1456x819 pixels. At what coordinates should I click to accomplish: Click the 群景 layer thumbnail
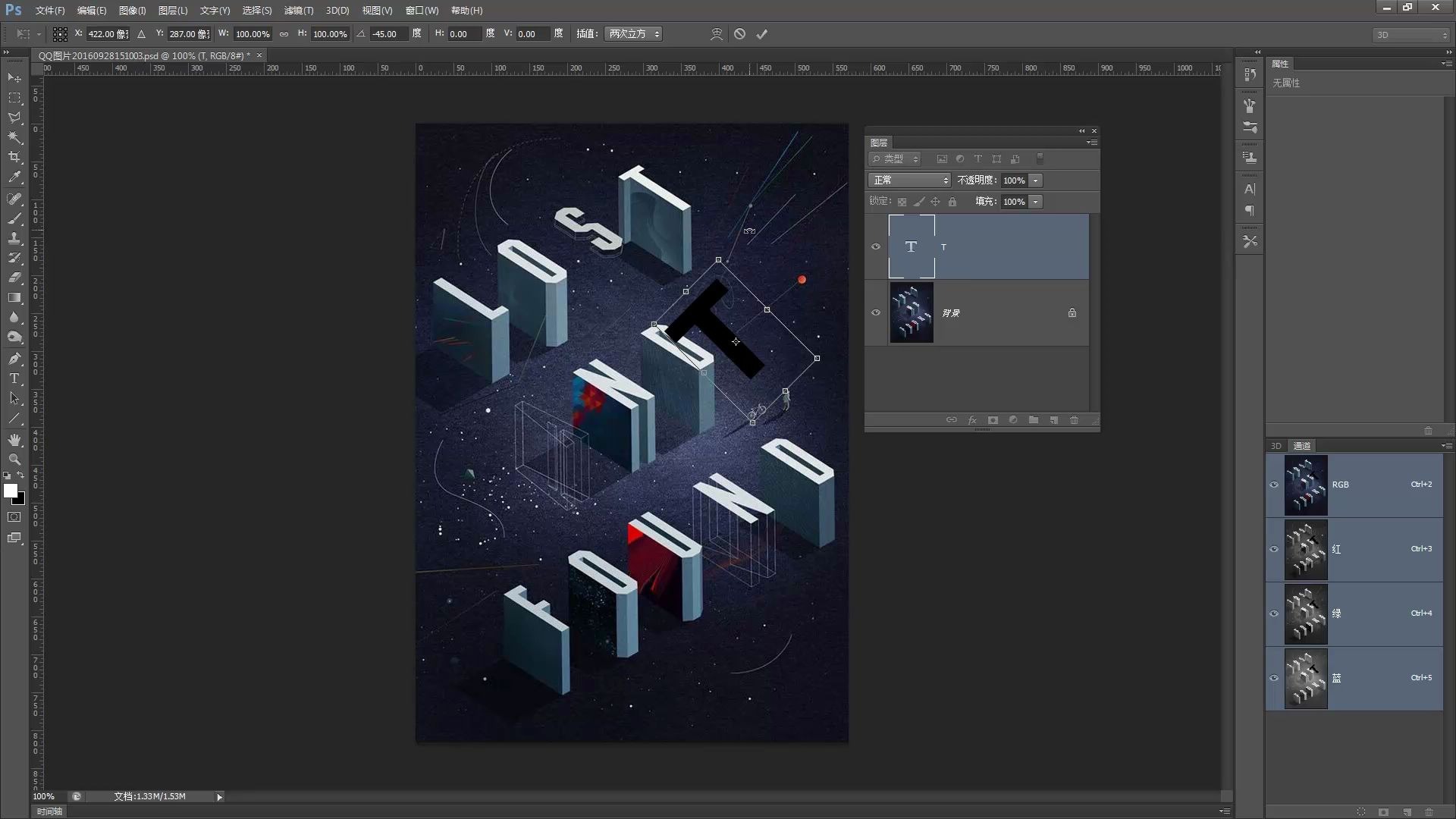910,312
